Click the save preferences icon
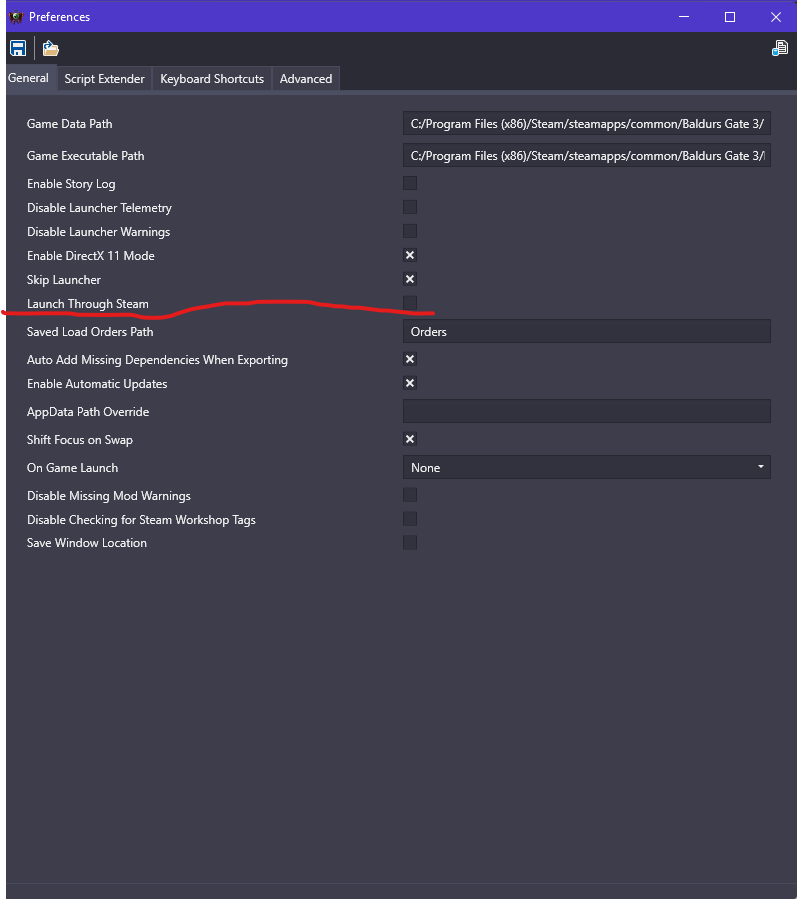This screenshot has height=899, width=797. (17, 47)
